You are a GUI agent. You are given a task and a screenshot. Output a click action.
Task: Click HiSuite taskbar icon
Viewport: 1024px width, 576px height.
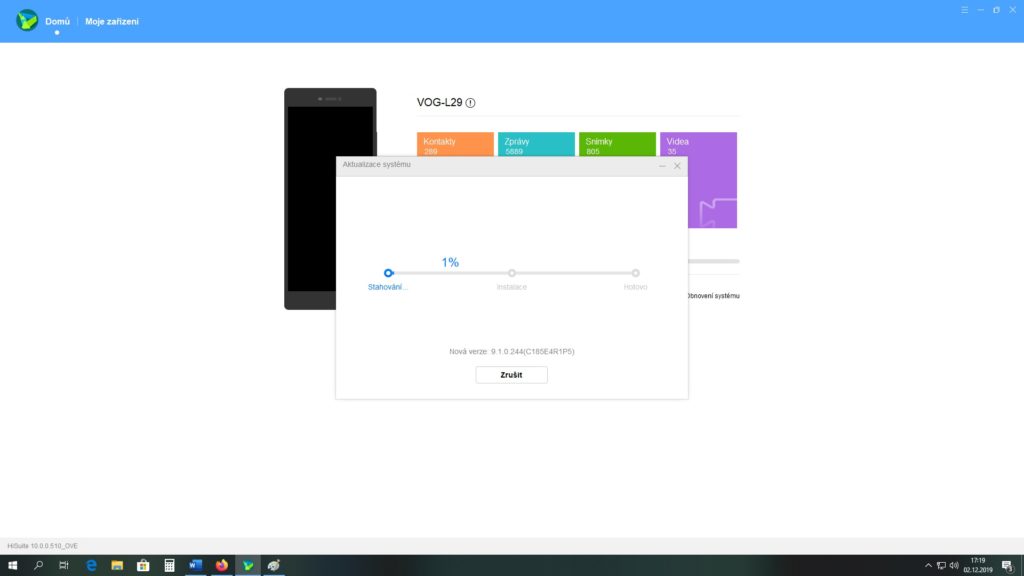[248, 566]
